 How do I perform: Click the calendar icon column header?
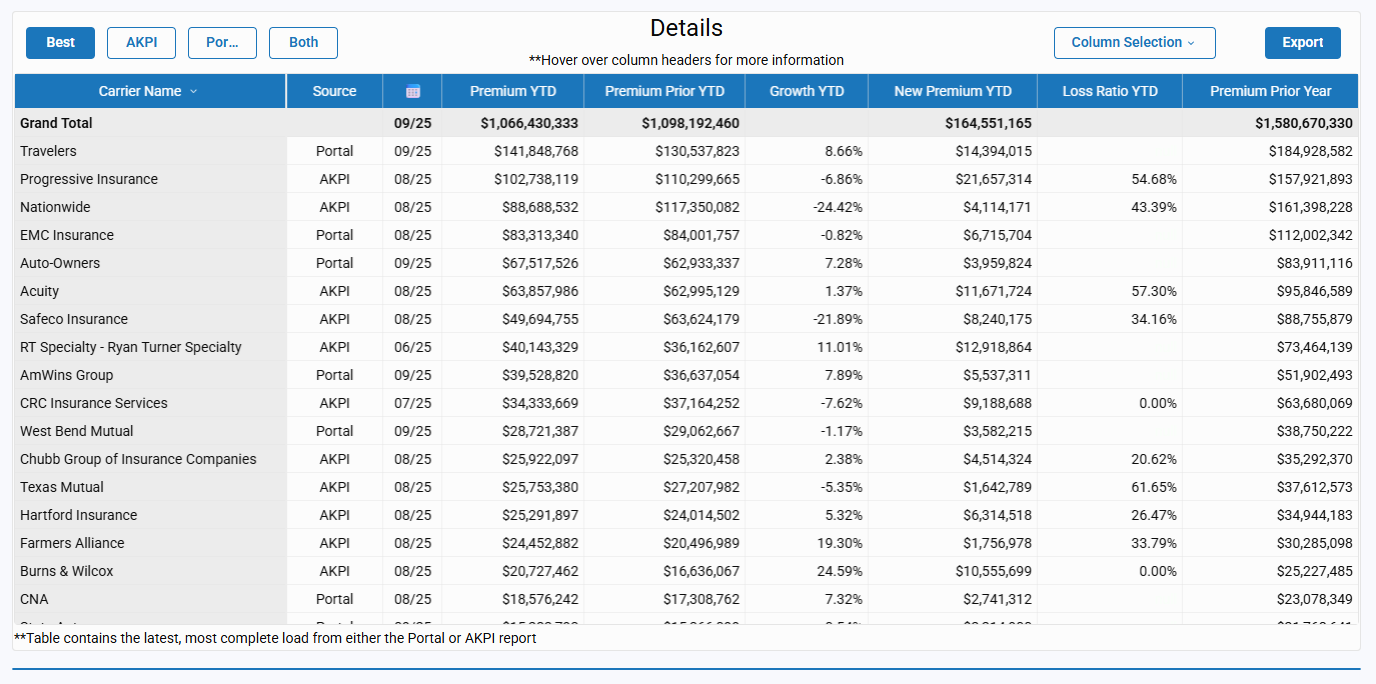(x=412, y=91)
